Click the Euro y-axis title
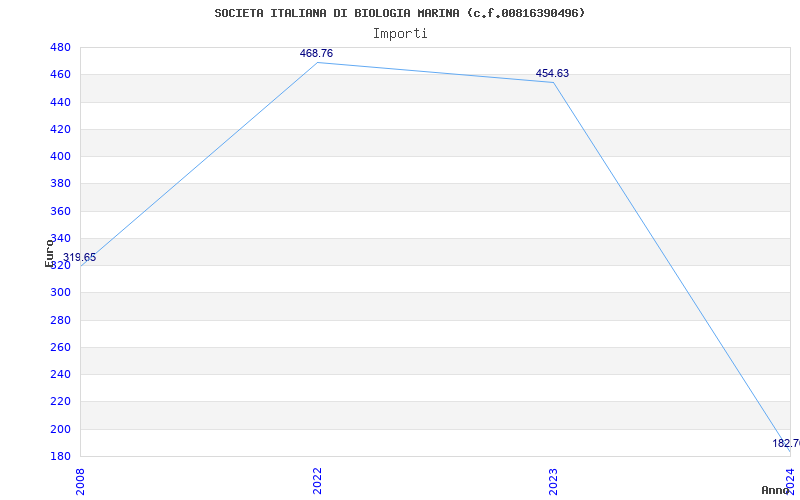800x500 pixels. pyautogui.click(x=49, y=252)
